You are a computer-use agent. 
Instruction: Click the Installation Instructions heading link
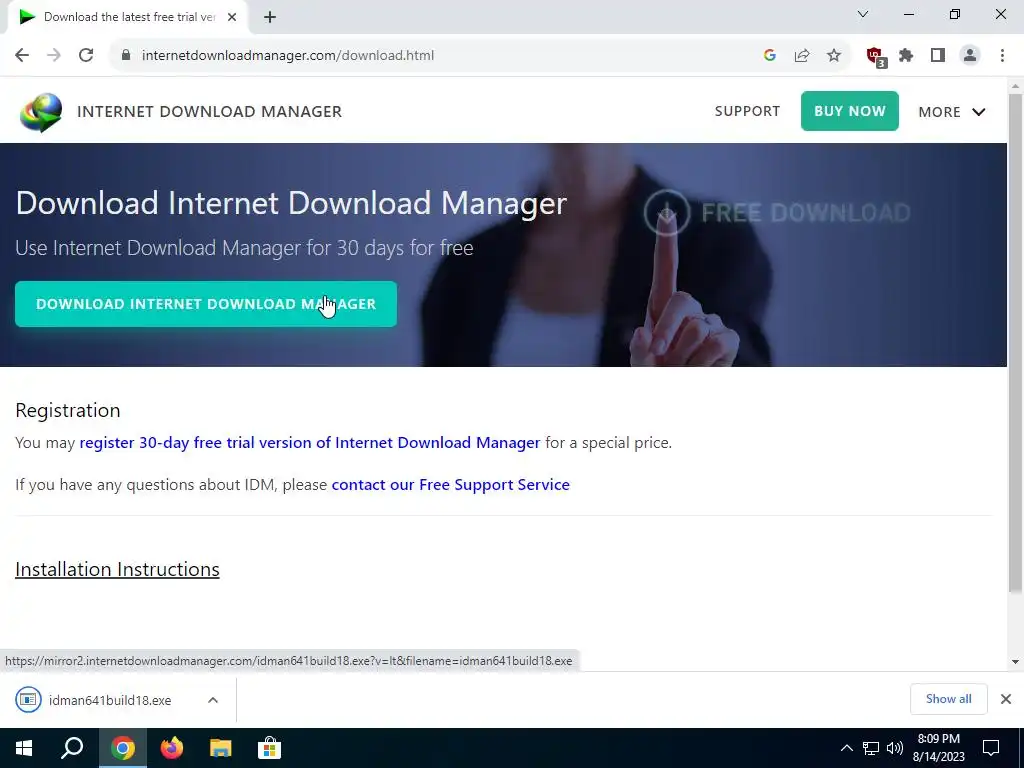117,569
